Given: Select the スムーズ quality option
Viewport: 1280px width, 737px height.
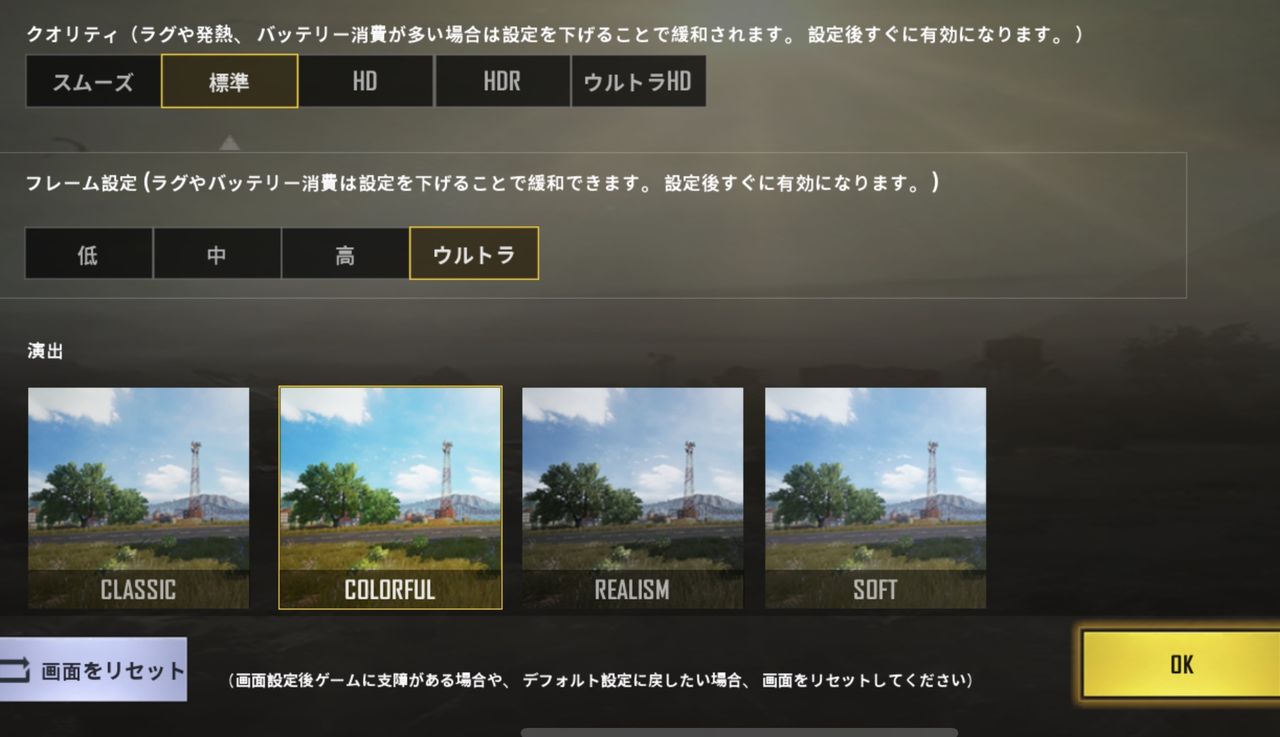Looking at the screenshot, I should pos(93,81).
